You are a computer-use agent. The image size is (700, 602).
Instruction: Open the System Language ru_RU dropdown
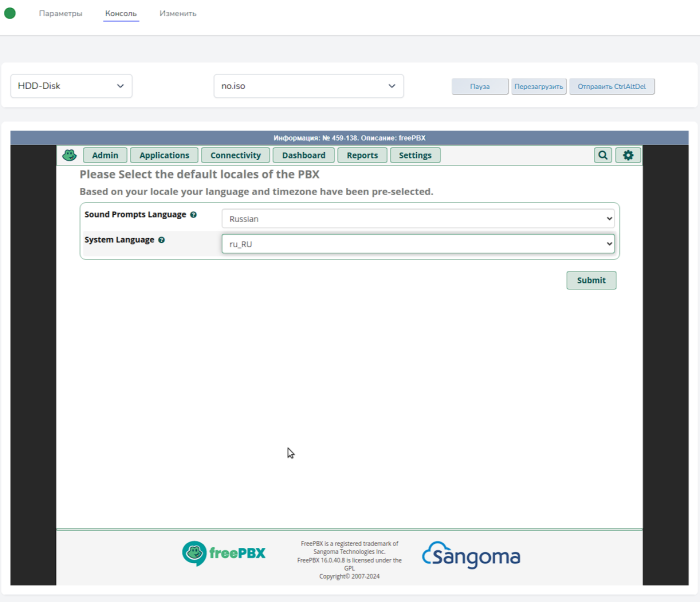418,243
